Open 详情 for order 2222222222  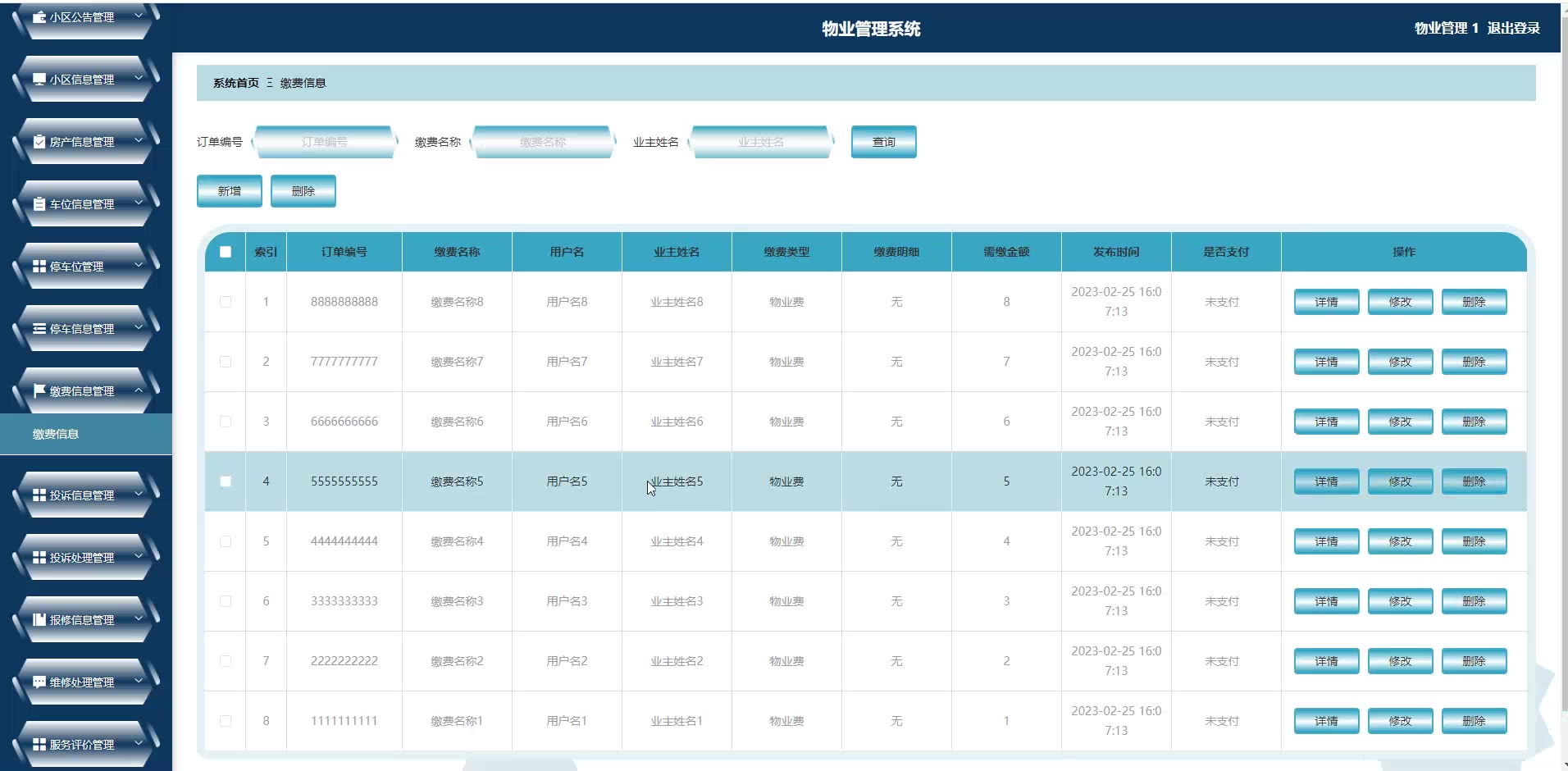(1326, 661)
